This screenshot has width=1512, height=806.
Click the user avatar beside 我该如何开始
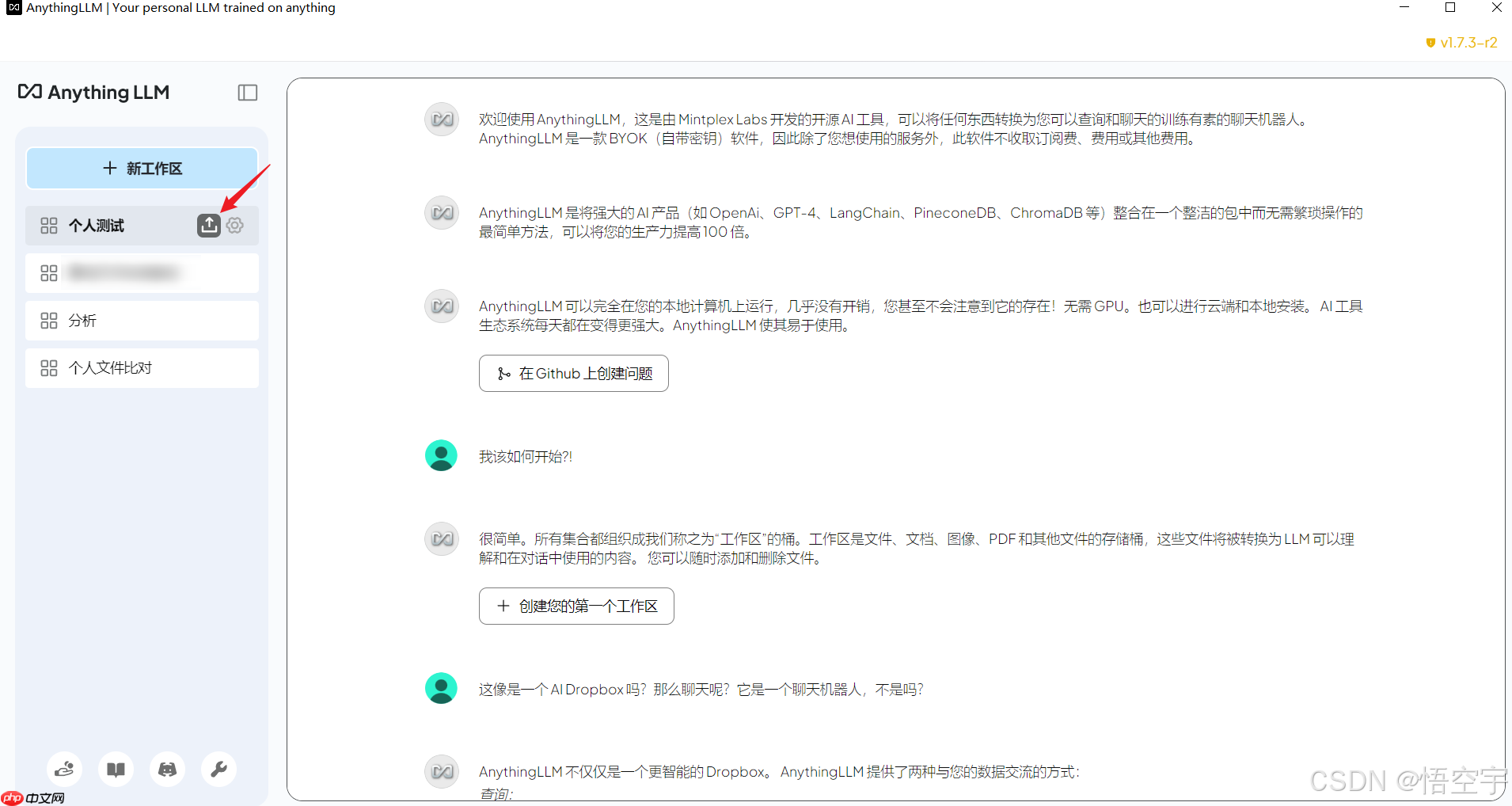click(441, 456)
